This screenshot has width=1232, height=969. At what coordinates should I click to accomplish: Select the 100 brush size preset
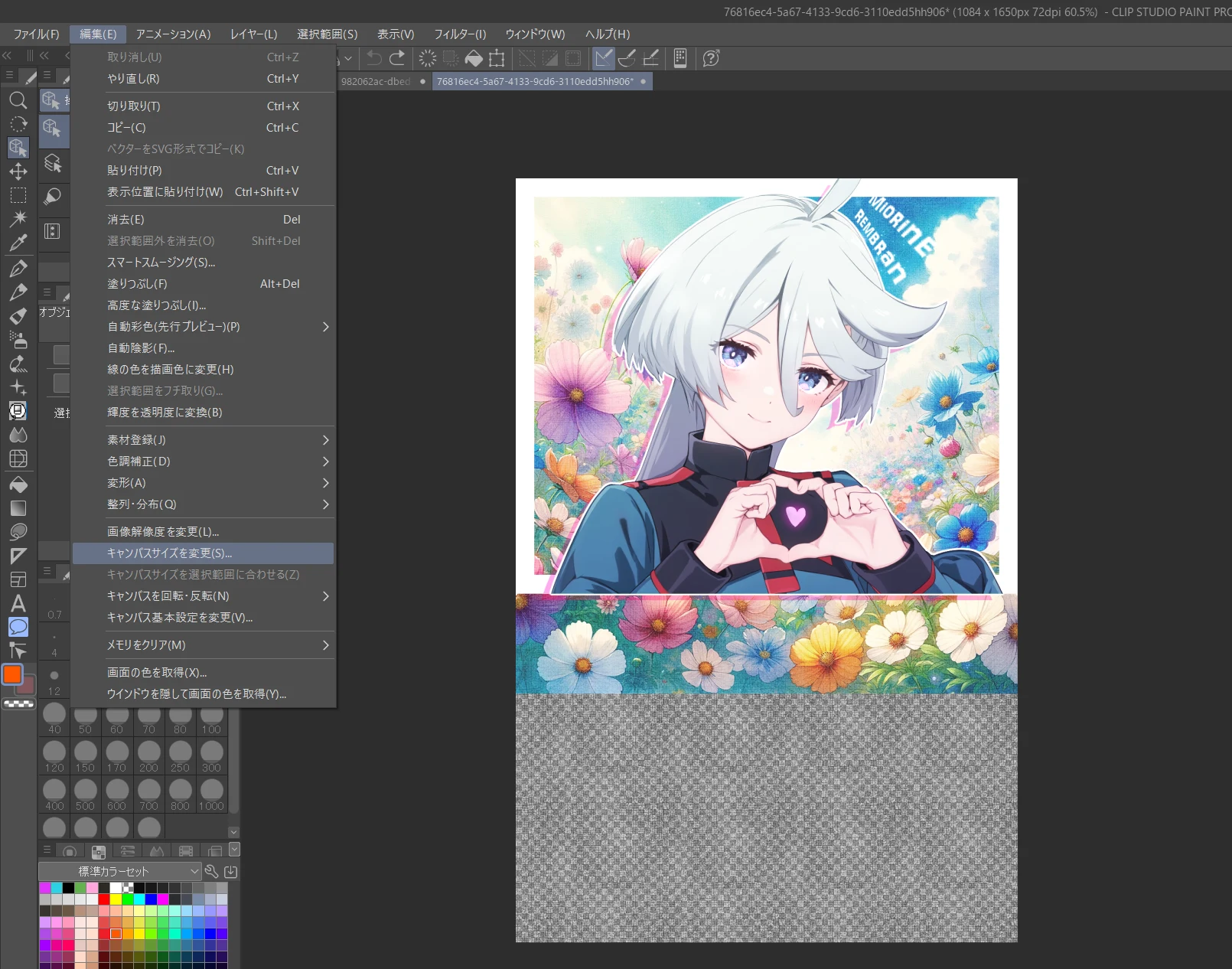211,720
